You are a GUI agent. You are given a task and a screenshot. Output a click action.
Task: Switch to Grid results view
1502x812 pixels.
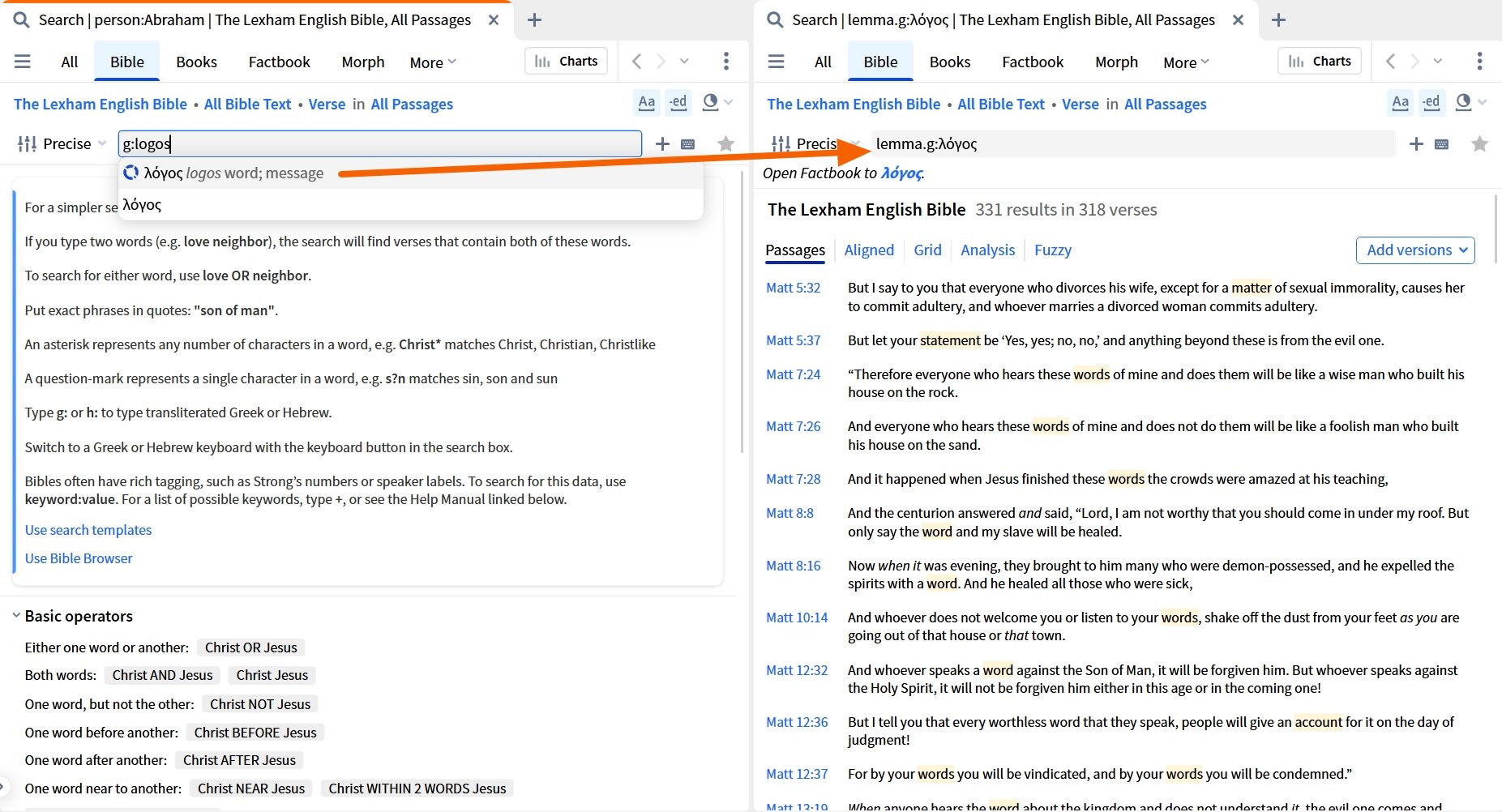pyautogui.click(x=927, y=250)
